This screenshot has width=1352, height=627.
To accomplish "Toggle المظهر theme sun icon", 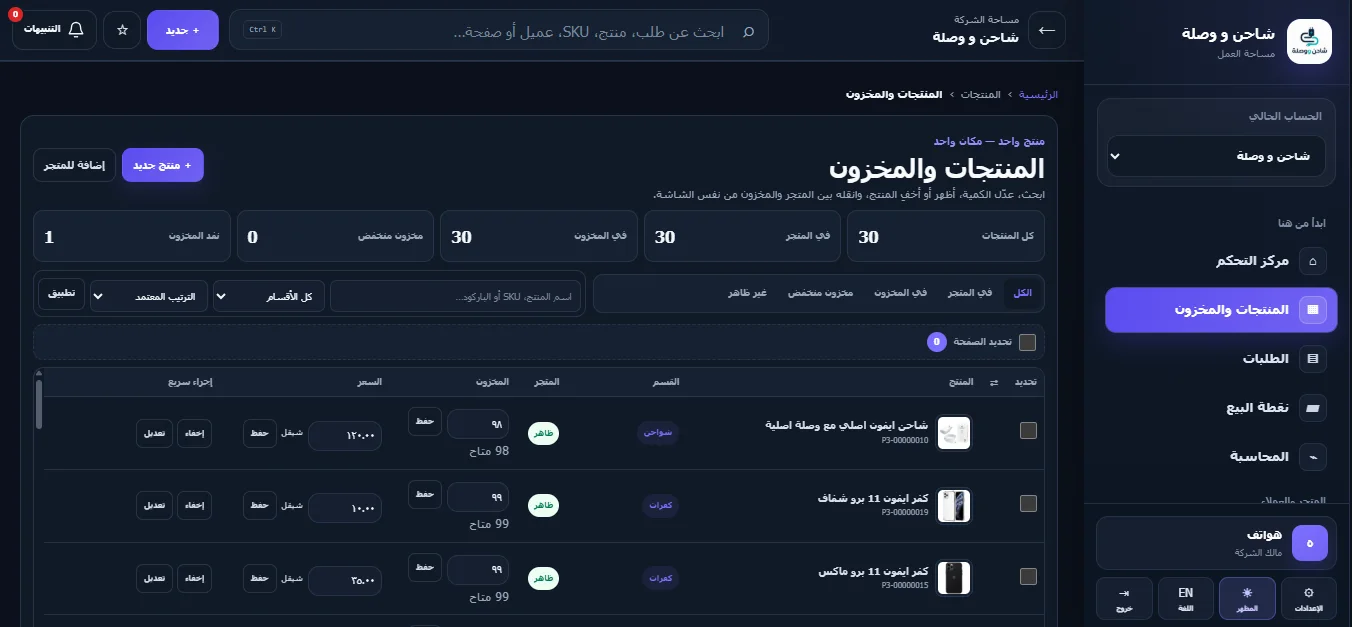I will (1247, 598).
